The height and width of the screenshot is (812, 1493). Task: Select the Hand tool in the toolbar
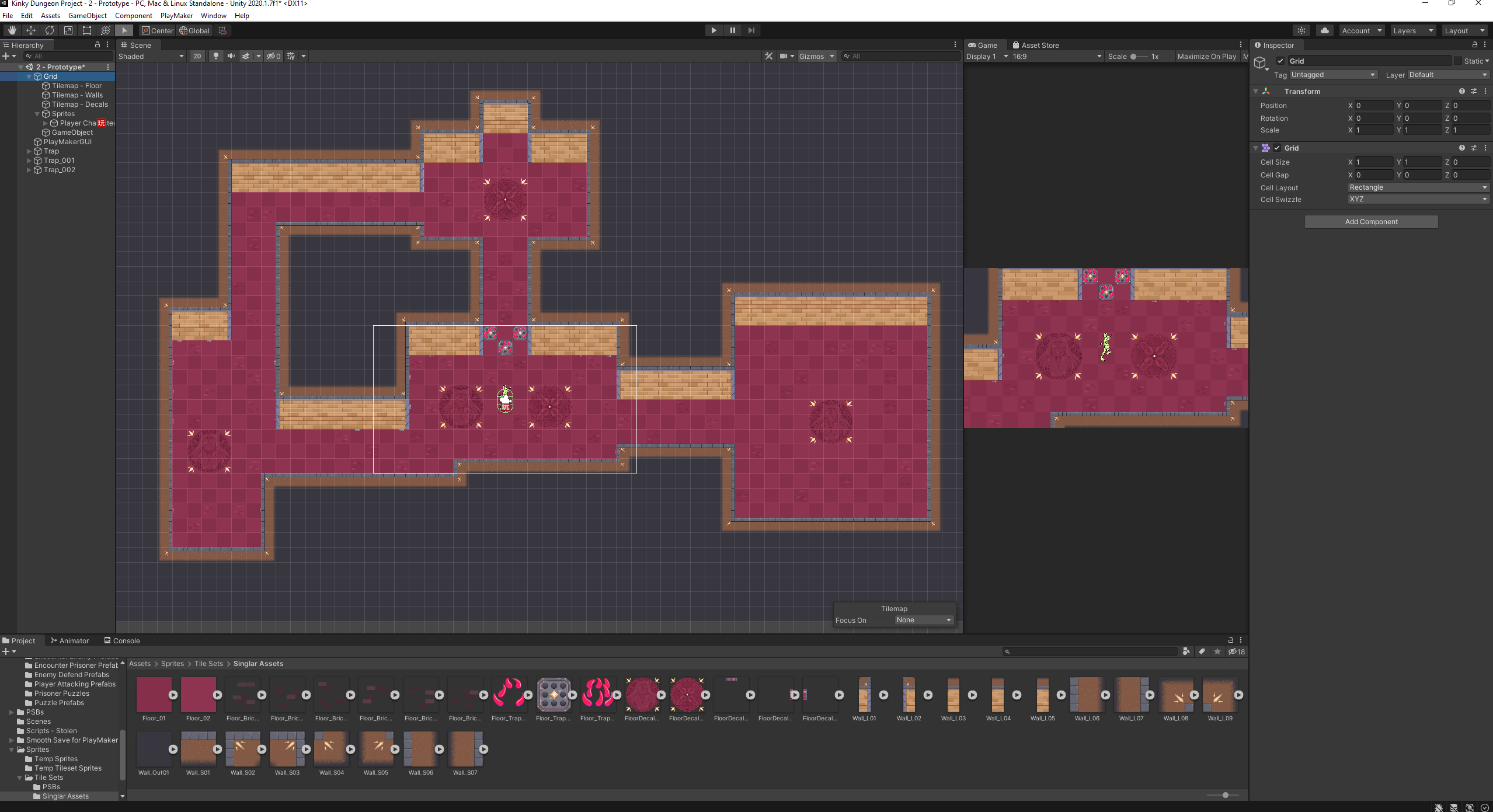[x=12, y=30]
